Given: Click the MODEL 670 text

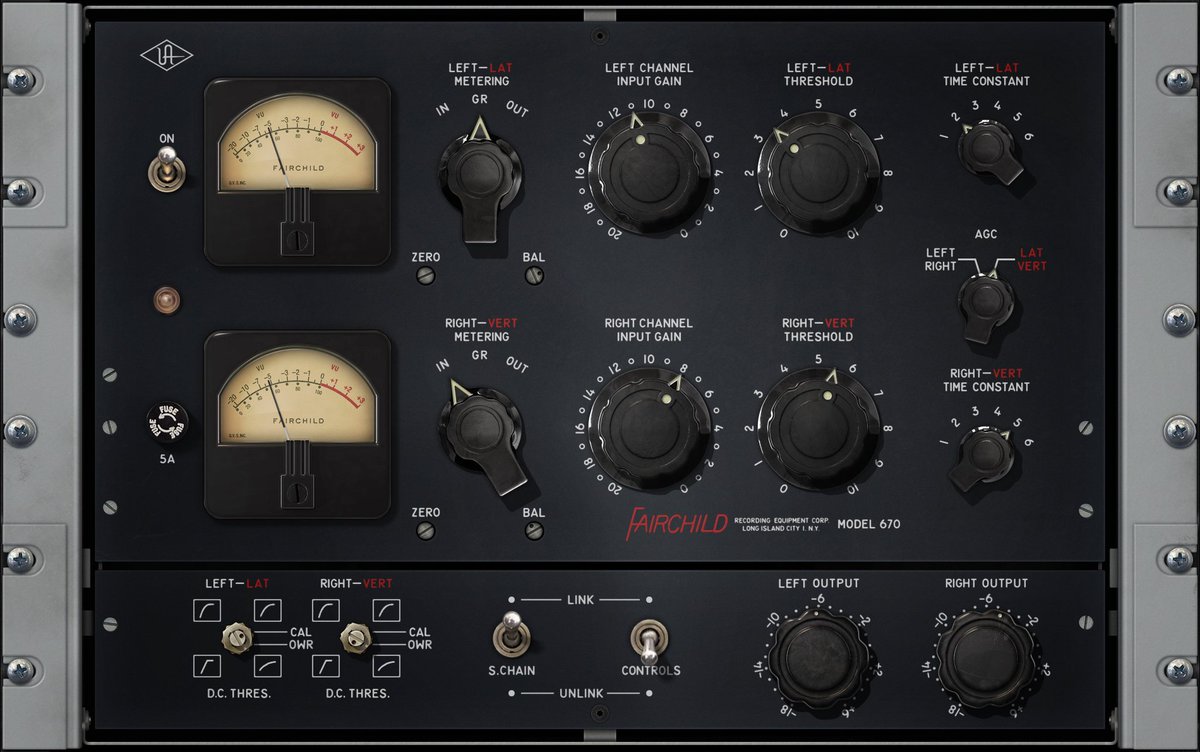Looking at the screenshot, I should (x=871, y=524).
